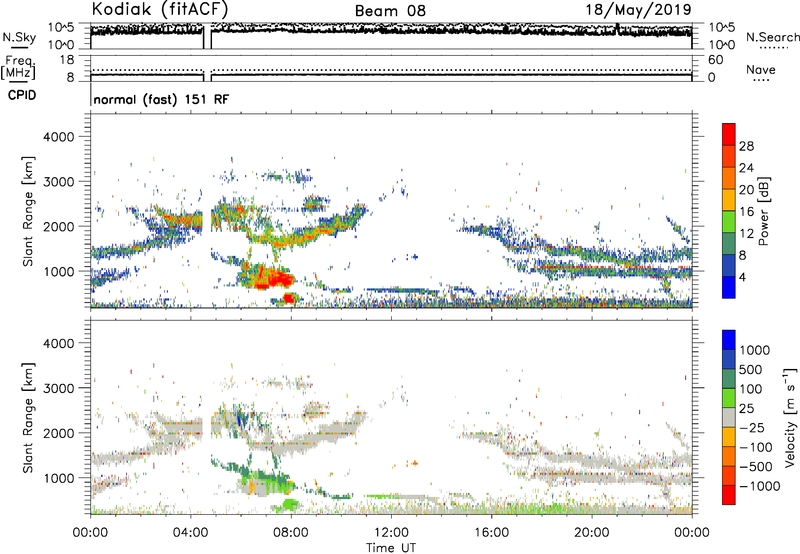Click the "Kodiak (fitACF)" title text
Viewport: 800px width, 554px height.
coord(160,9)
